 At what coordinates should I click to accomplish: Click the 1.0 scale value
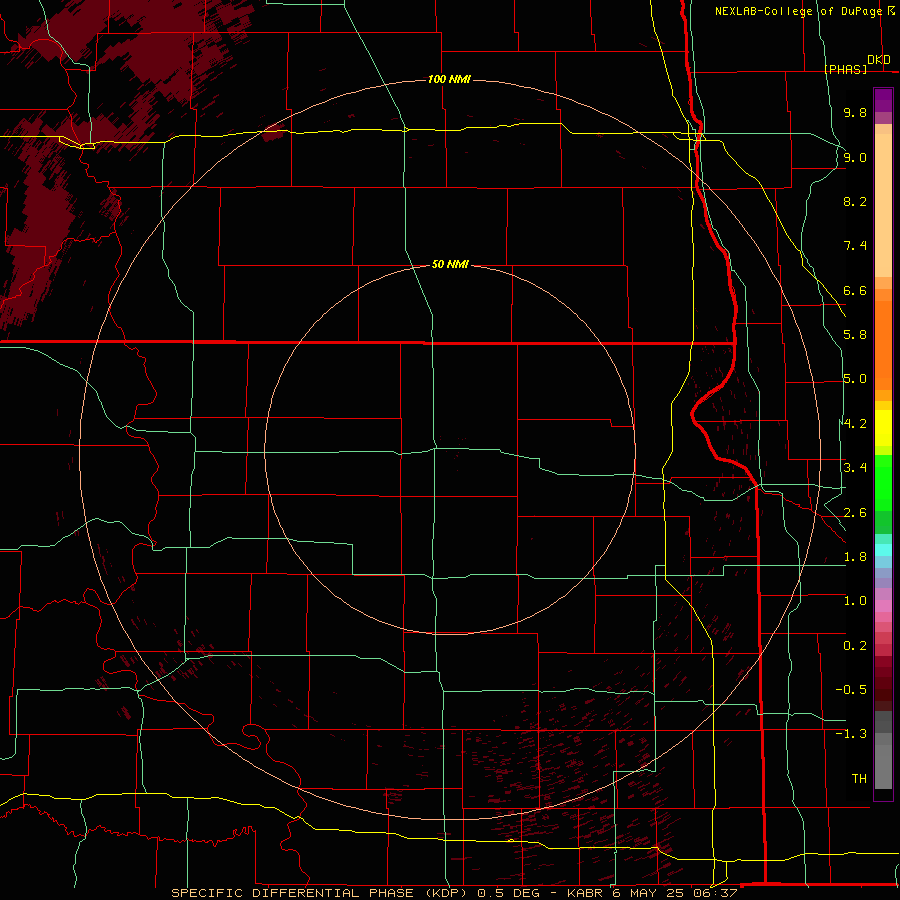click(x=855, y=601)
